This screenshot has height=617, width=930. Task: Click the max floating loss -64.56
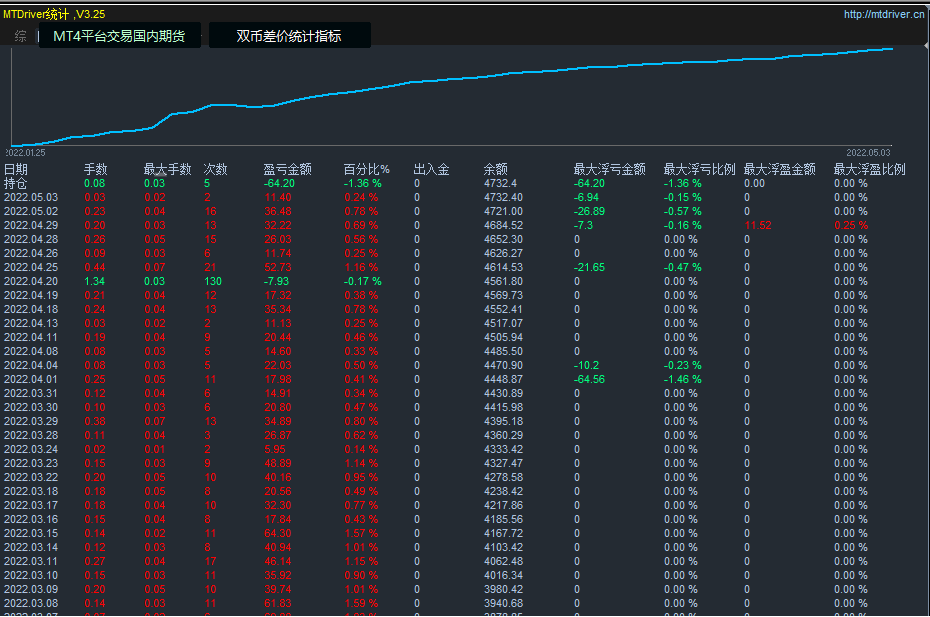pos(590,379)
